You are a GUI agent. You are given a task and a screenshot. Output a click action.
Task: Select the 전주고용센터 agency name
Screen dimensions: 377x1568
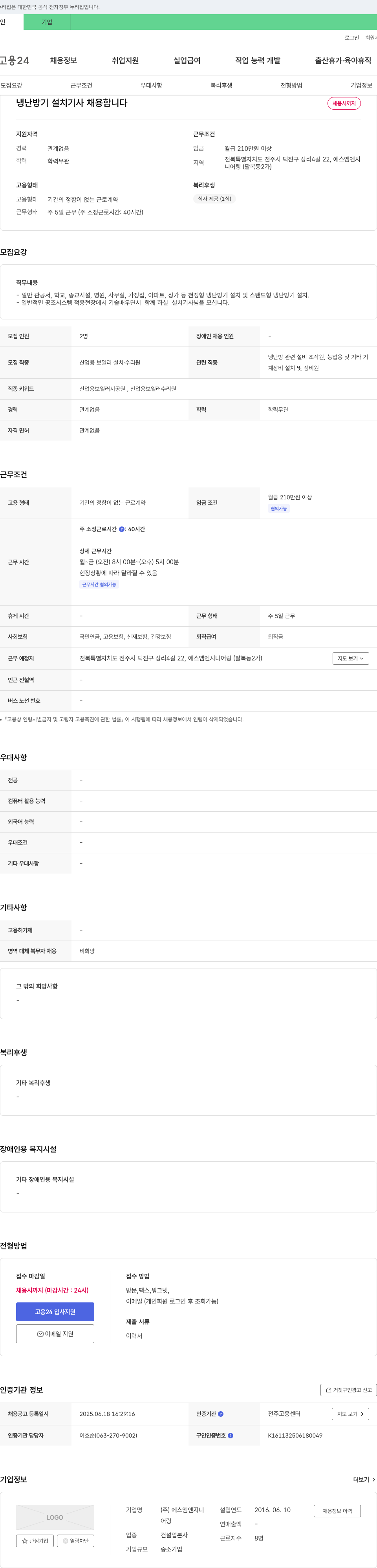coord(284,1414)
